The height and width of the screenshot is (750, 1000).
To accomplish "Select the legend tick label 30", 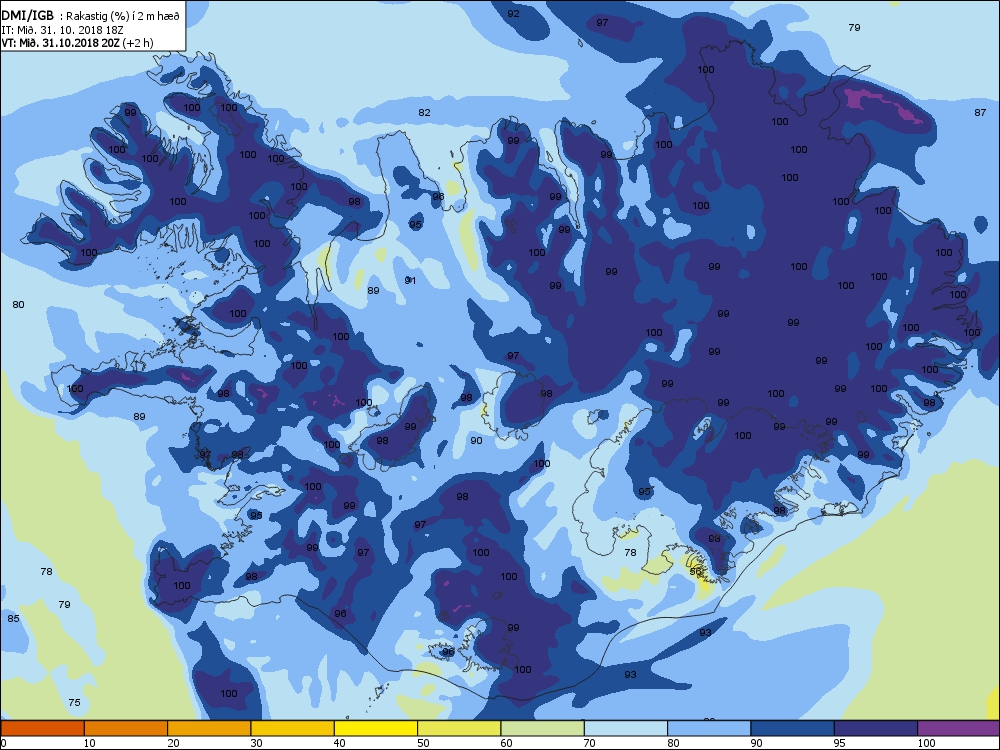I will coord(256,742).
